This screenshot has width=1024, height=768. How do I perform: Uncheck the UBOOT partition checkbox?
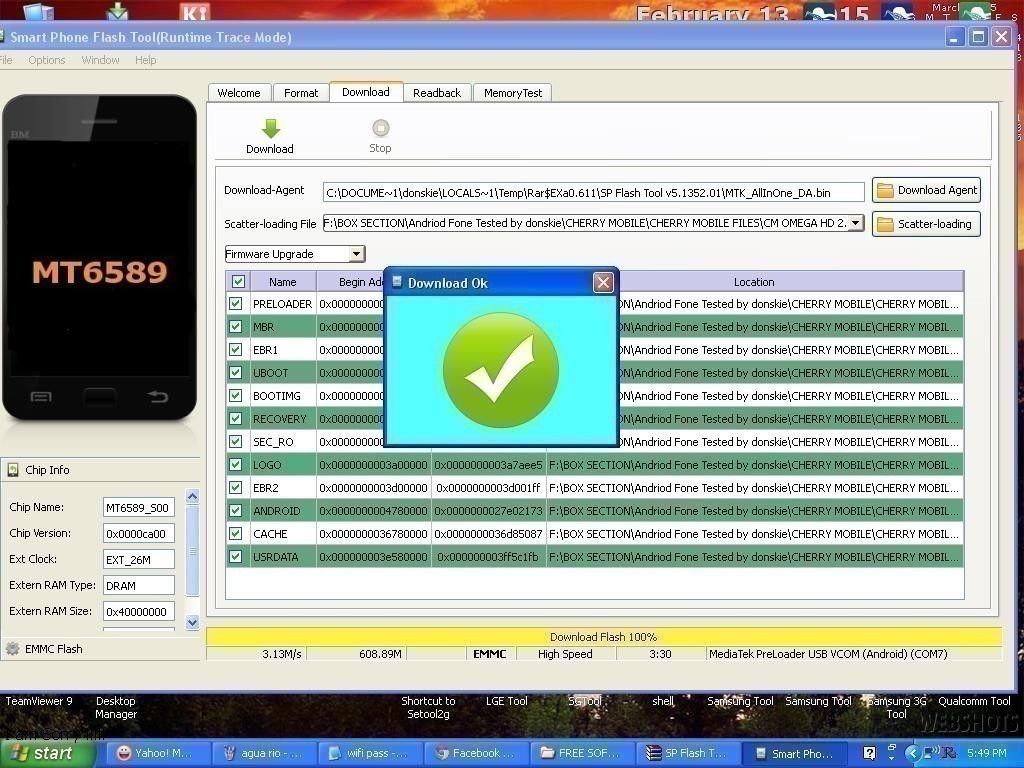[236, 373]
